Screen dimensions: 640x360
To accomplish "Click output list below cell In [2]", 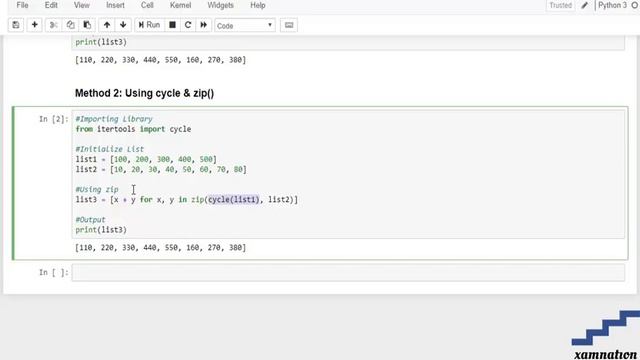I will click(160, 248).
